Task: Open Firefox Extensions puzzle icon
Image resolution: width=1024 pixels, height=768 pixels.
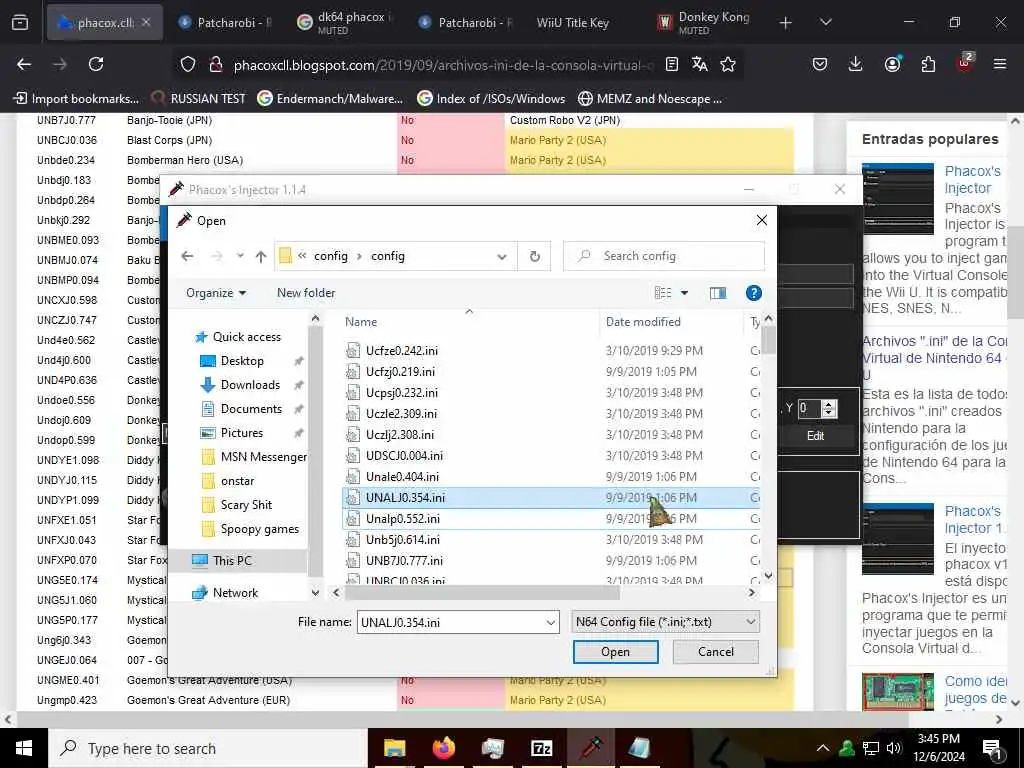Action: coord(928,64)
